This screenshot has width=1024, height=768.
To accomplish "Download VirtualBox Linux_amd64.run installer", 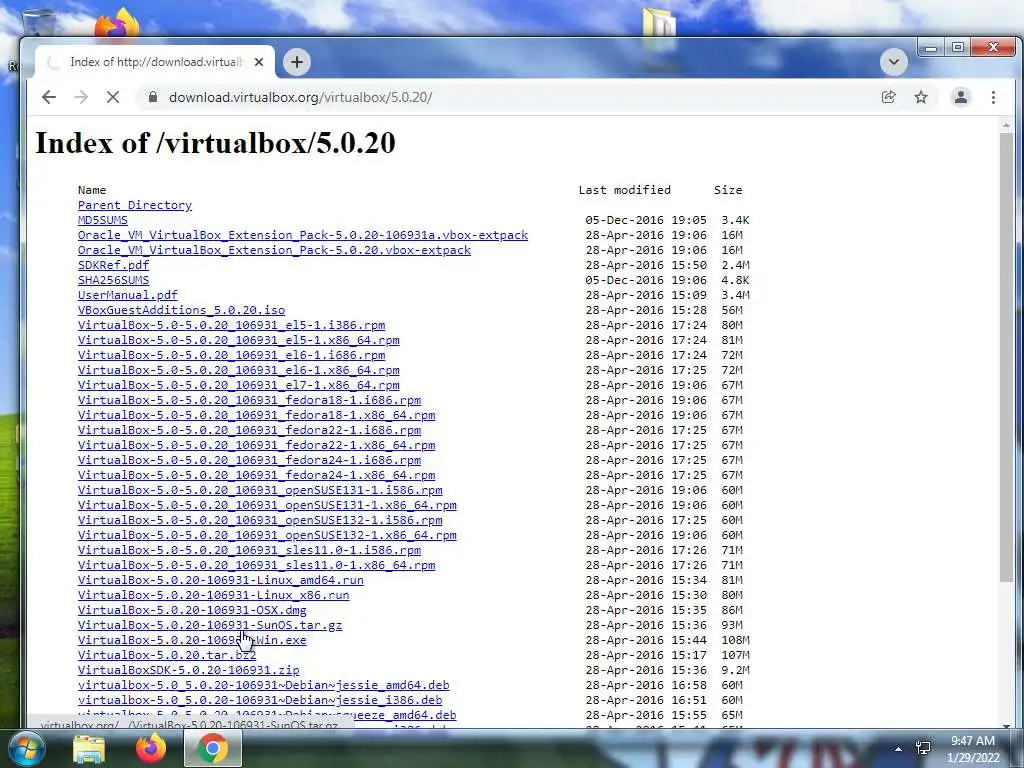I will coord(221,581).
